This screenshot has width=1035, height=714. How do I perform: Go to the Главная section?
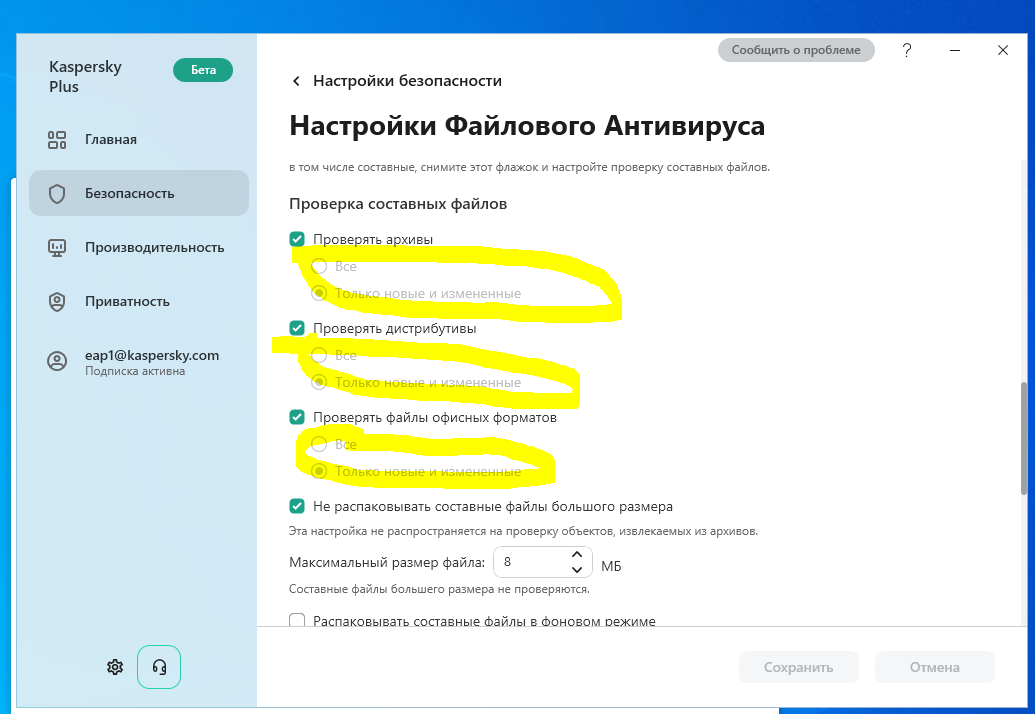tap(139, 140)
